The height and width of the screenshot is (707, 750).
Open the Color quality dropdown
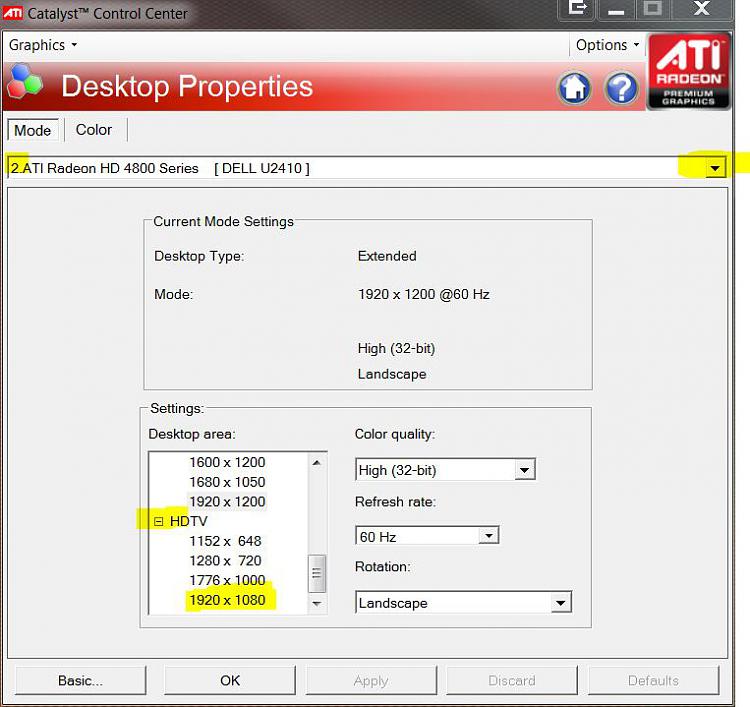[524, 470]
